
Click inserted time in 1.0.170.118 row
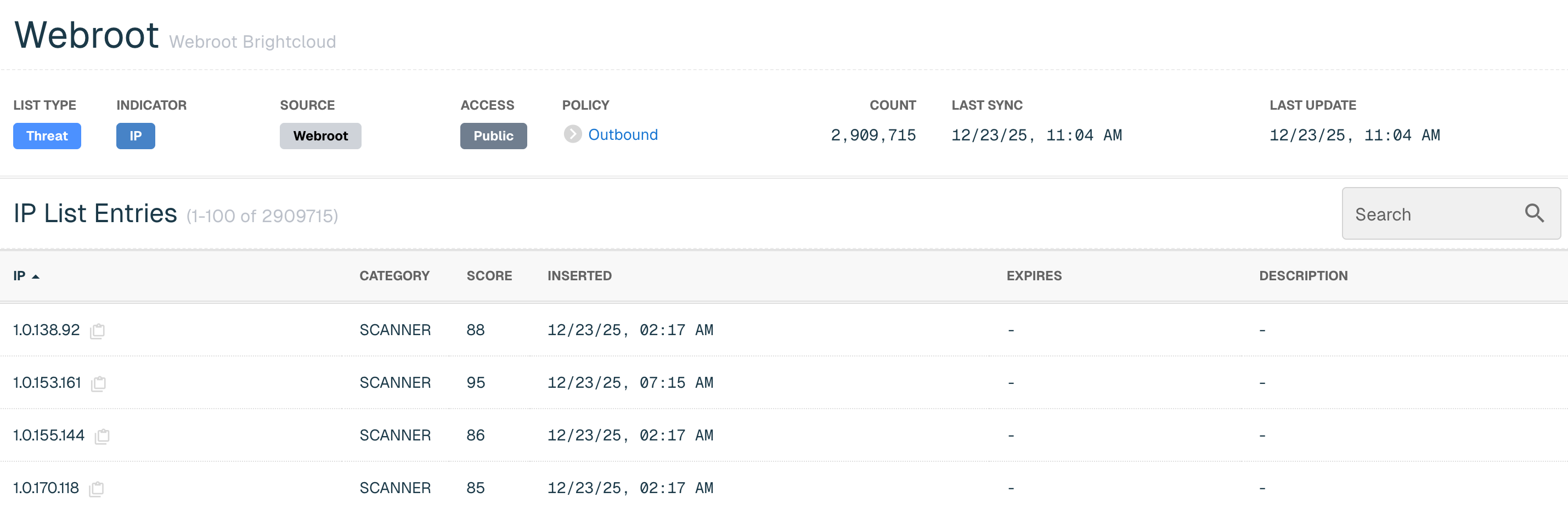click(x=630, y=488)
